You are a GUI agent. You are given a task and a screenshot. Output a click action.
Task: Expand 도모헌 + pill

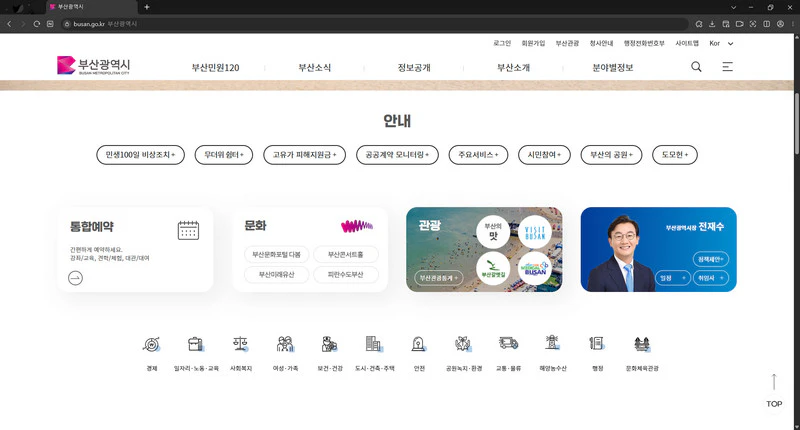click(674, 155)
